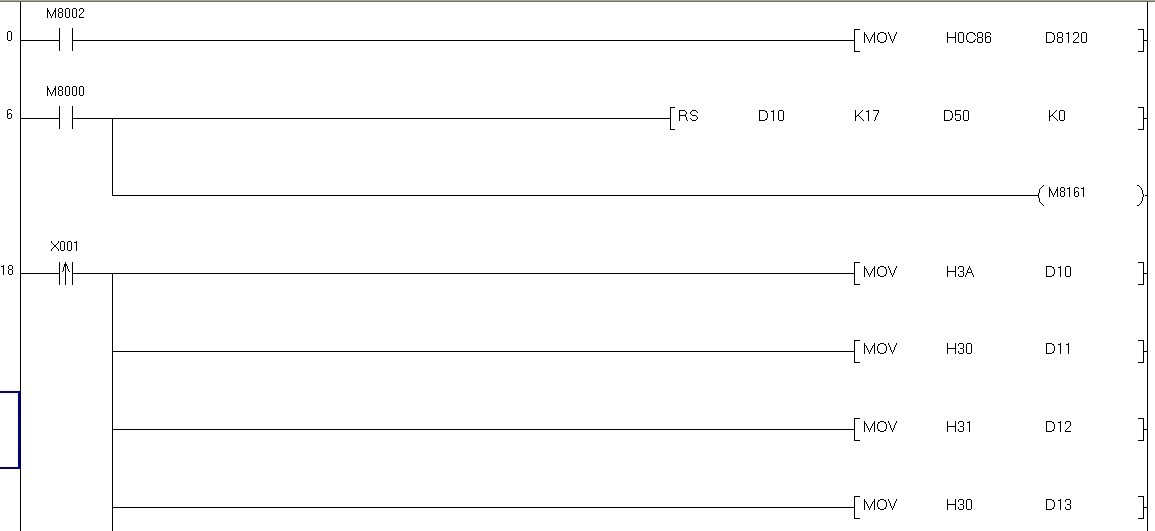Select the X001 rising-edge contact symbol
The image size is (1155, 531).
tap(66, 273)
